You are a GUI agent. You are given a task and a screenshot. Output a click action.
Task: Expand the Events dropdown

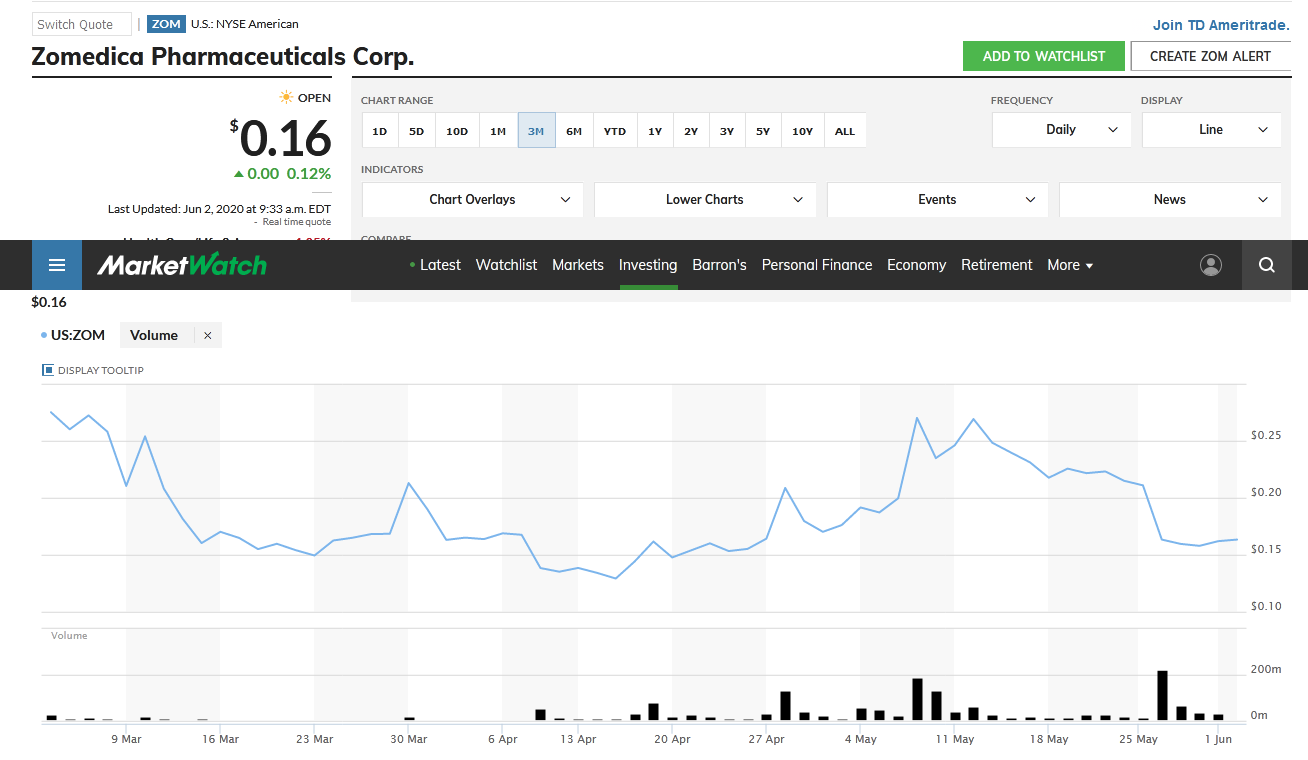pos(937,200)
